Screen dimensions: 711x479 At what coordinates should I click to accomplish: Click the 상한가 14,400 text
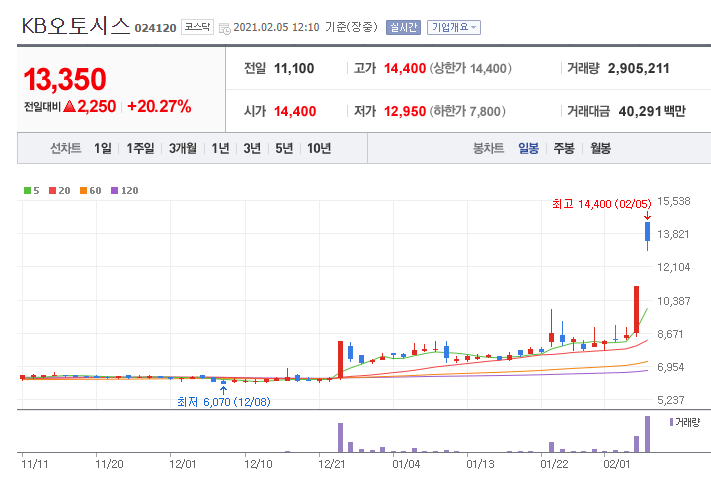click(471, 68)
